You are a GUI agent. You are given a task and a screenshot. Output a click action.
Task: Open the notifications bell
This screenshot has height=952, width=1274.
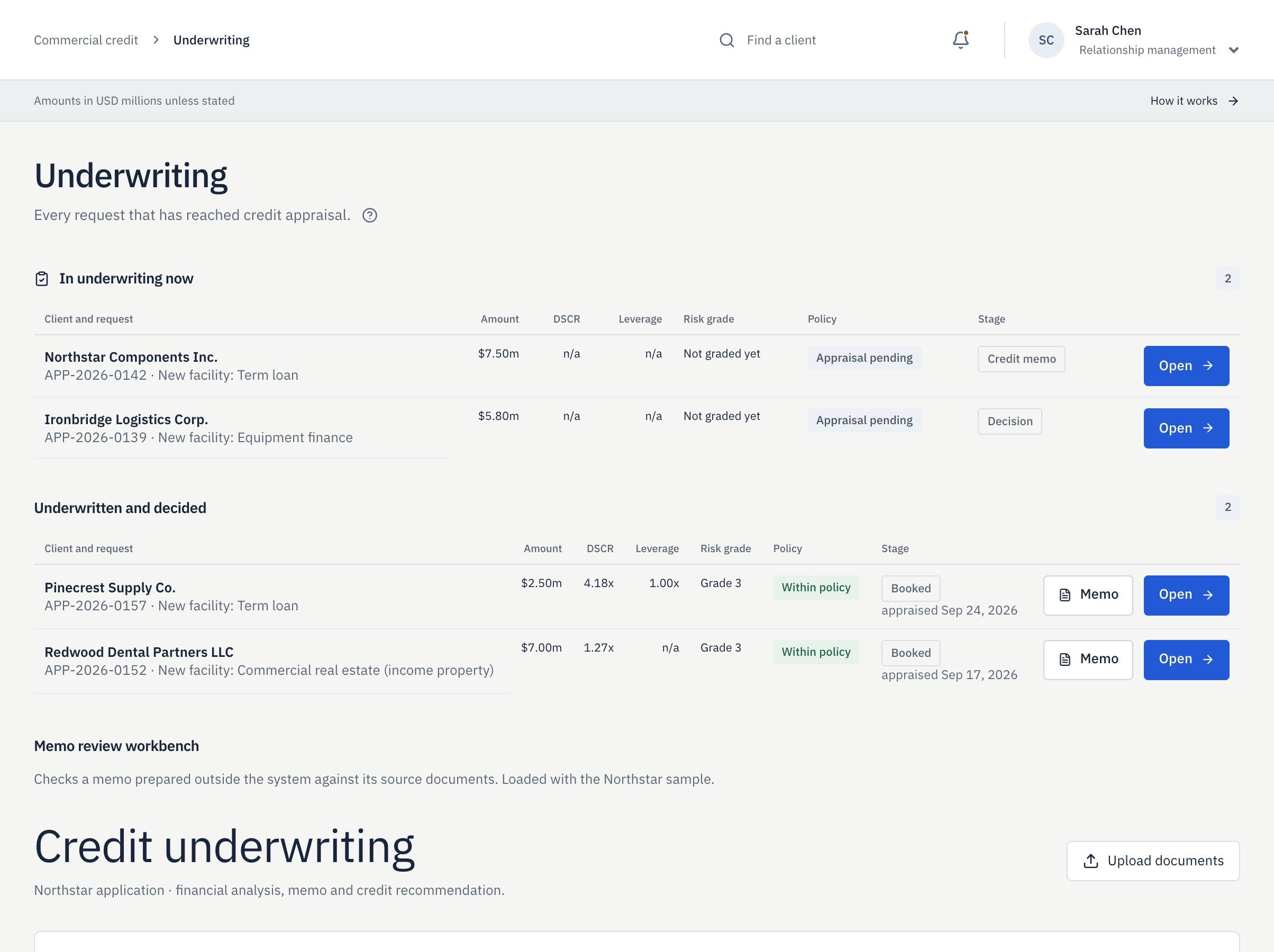(960, 40)
